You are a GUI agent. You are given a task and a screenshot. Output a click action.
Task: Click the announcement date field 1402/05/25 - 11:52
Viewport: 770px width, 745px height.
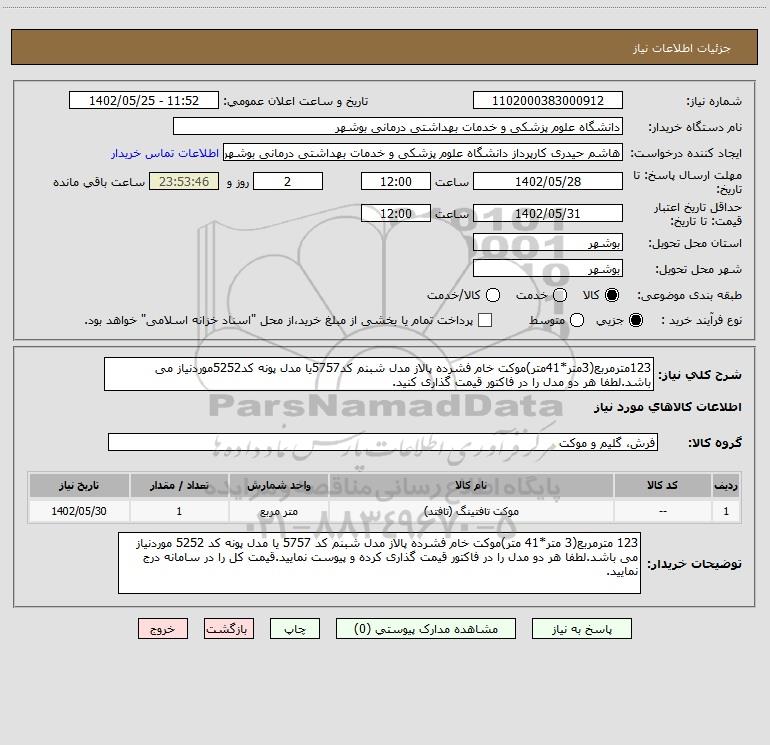[x=144, y=101]
